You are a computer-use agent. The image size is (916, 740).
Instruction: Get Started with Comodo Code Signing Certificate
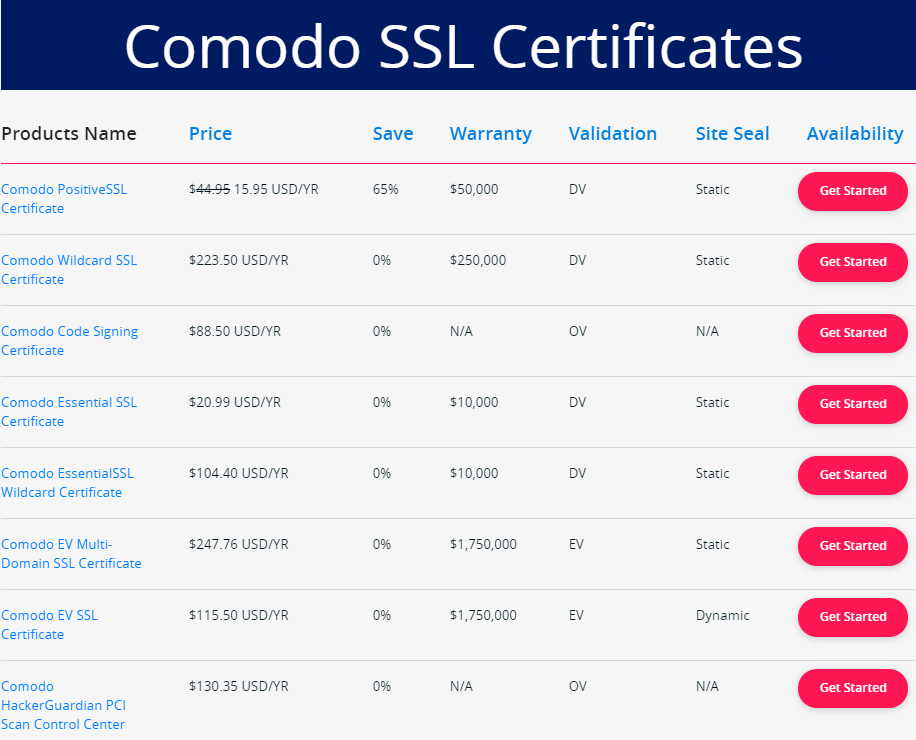[x=852, y=333]
